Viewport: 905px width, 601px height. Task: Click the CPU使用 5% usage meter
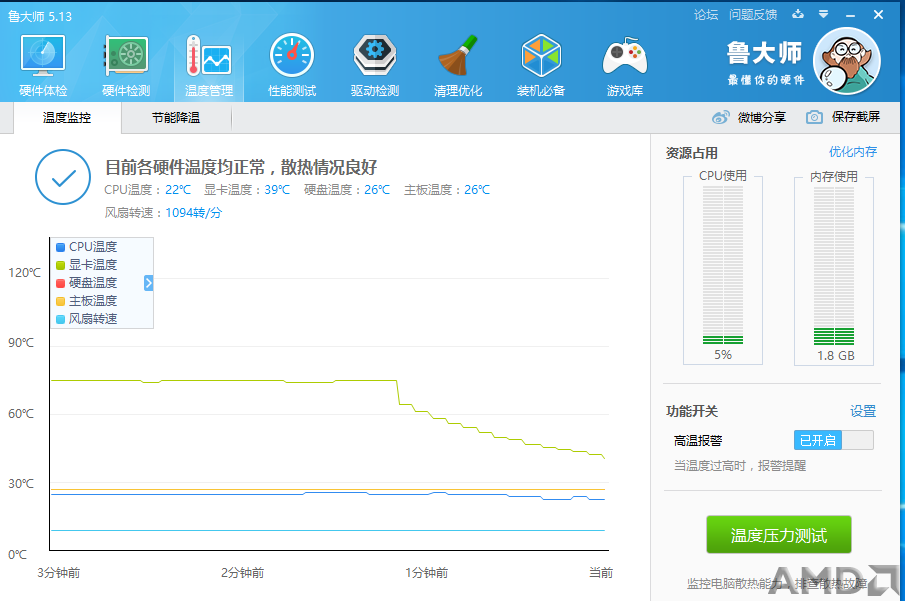723,267
